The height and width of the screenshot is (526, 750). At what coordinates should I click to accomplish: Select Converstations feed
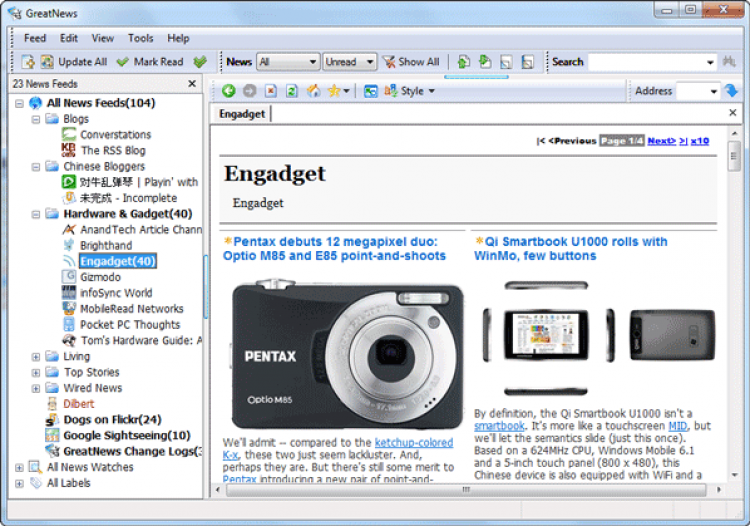coord(115,135)
